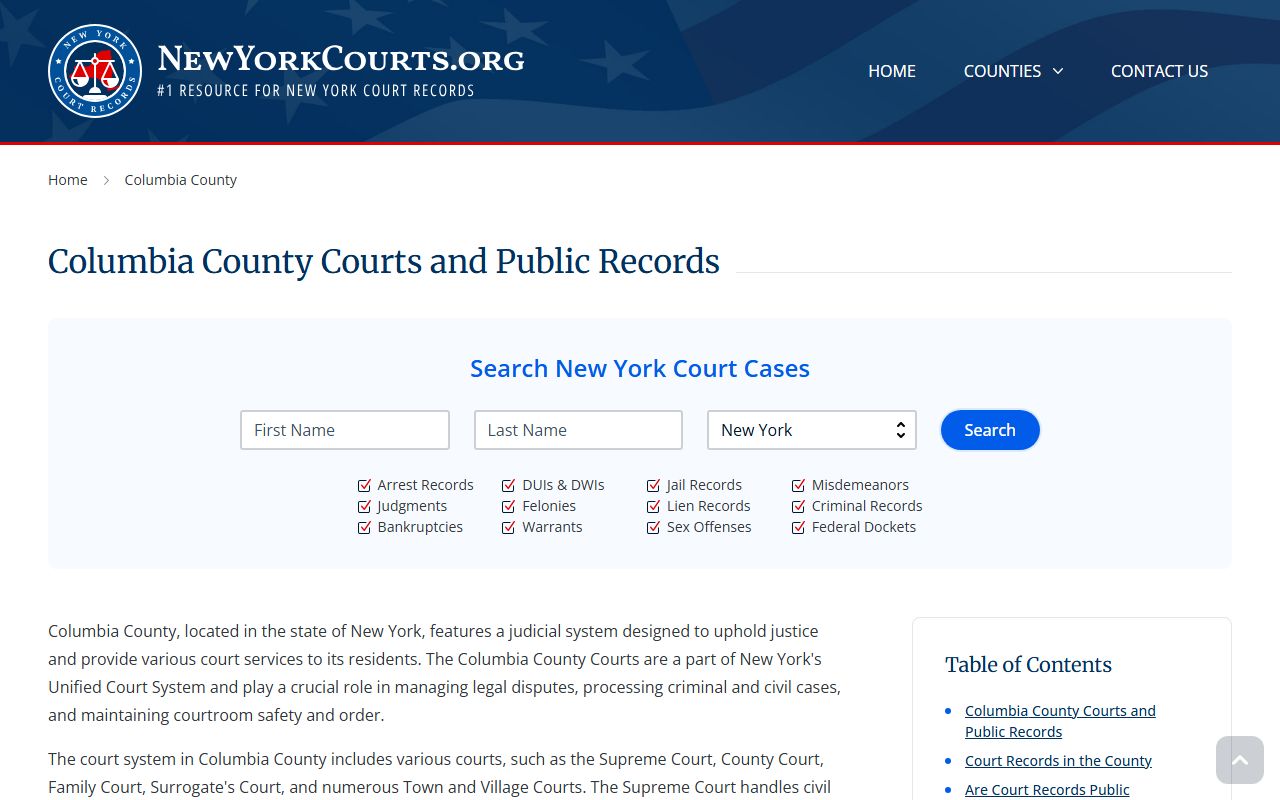Open the New York state dropdown
The height and width of the screenshot is (800, 1280).
(x=812, y=430)
